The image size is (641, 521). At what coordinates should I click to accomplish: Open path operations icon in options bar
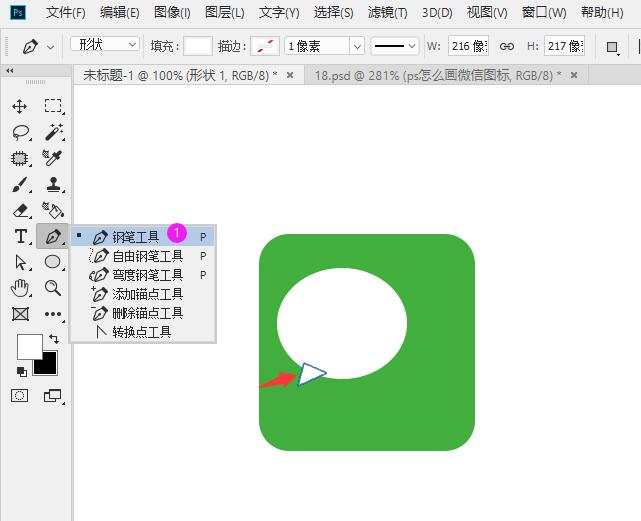612,47
